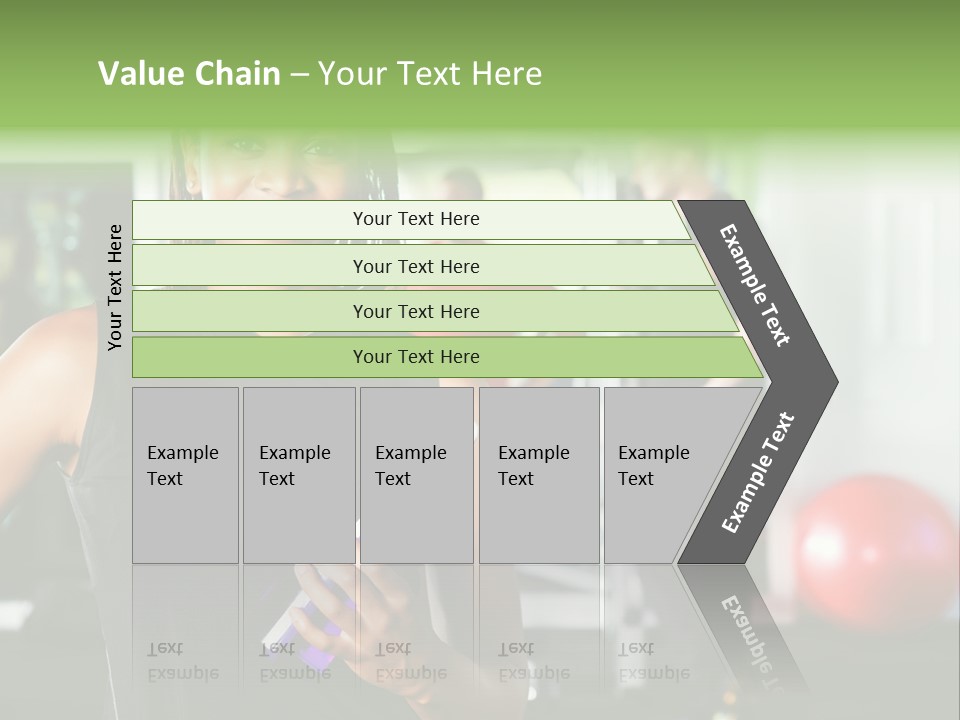
Task: Select "Your Text Here" in the slide title
Action: pos(429,74)
